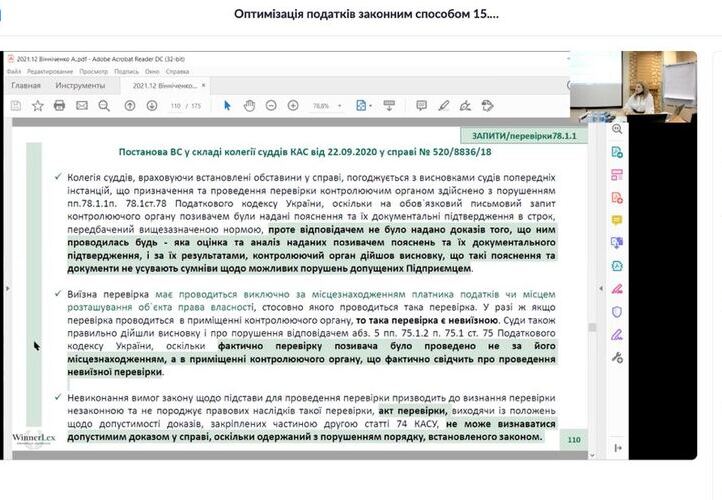Go to previous page arrow
This screenshot has height=500, width=722.
130,106
